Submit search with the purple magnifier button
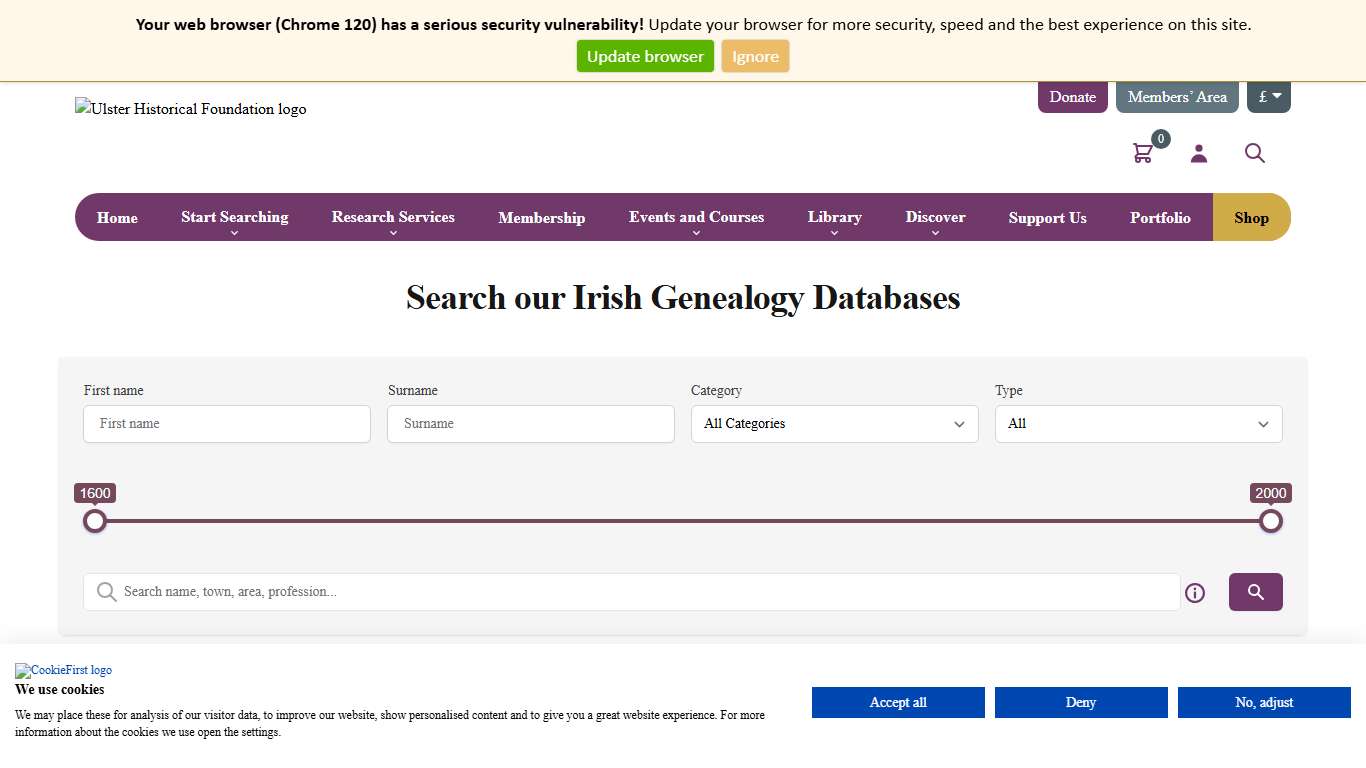 [x=1255, y=592]
